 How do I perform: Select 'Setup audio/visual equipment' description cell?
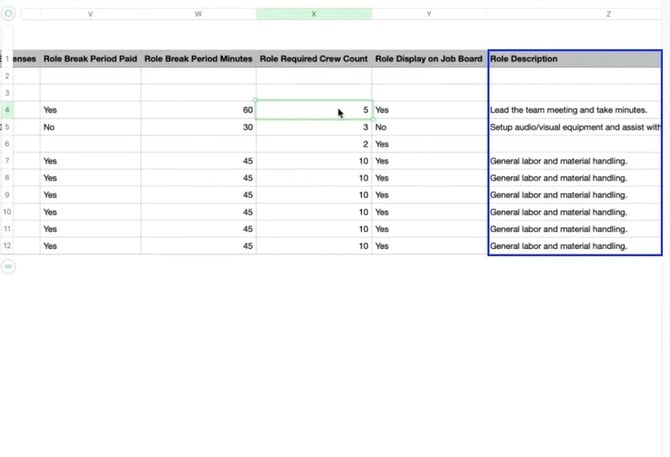click(575, 127)
